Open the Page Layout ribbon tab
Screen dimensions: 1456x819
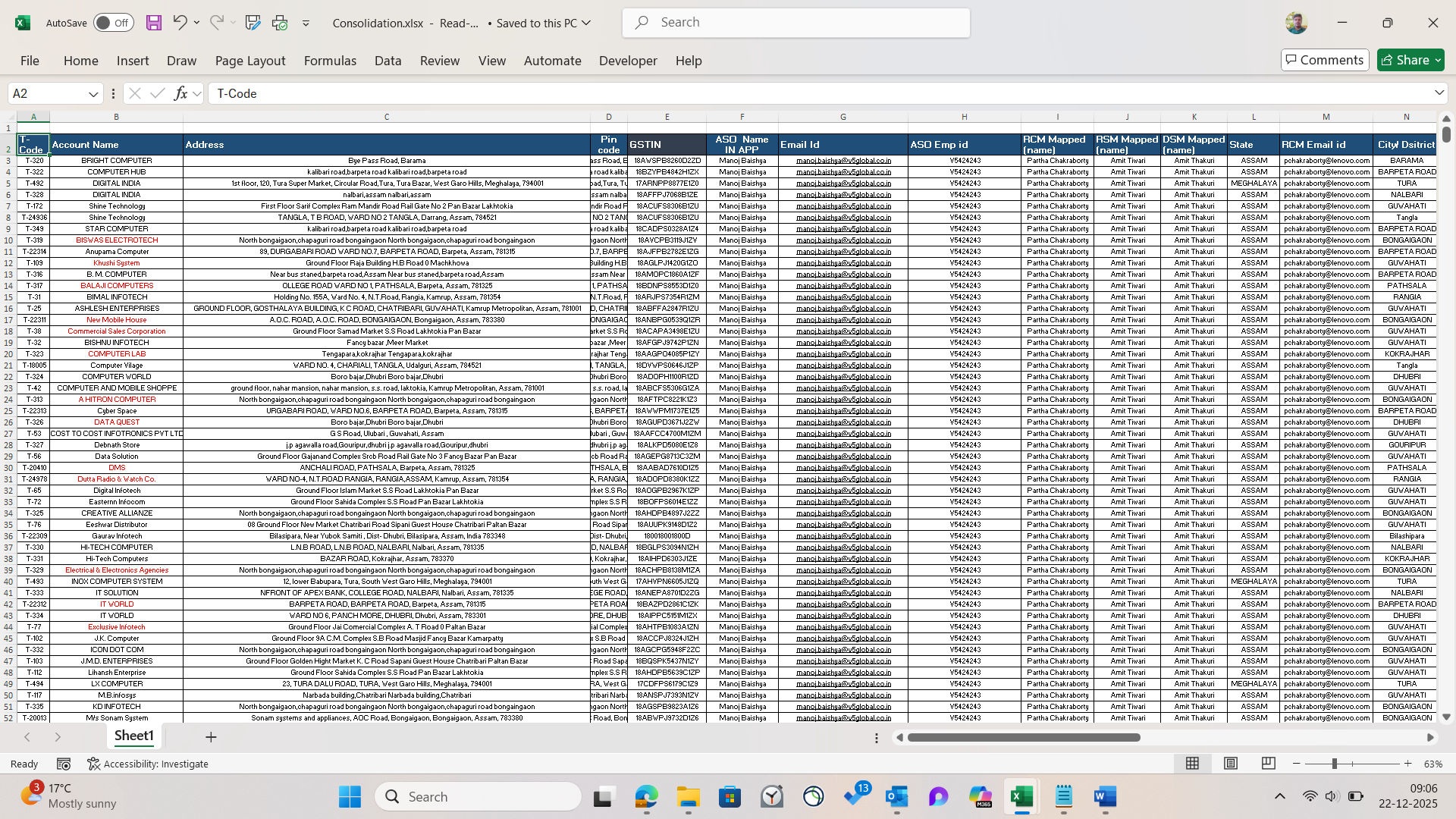click(250, 61)
